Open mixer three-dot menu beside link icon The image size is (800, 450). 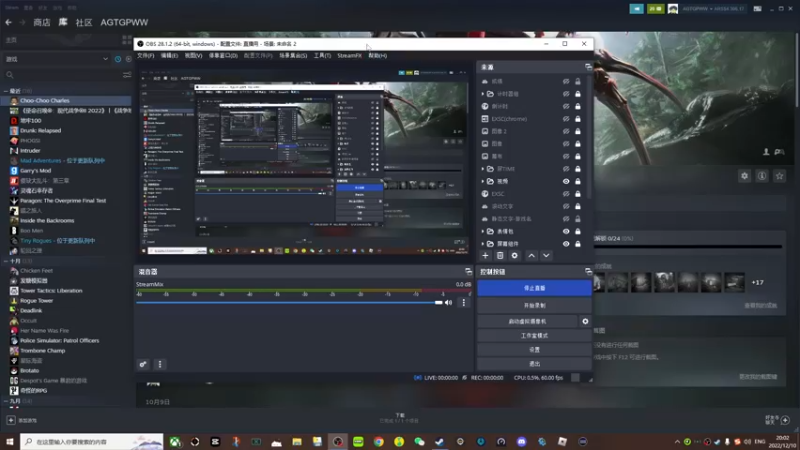click(x=160, y=364)
